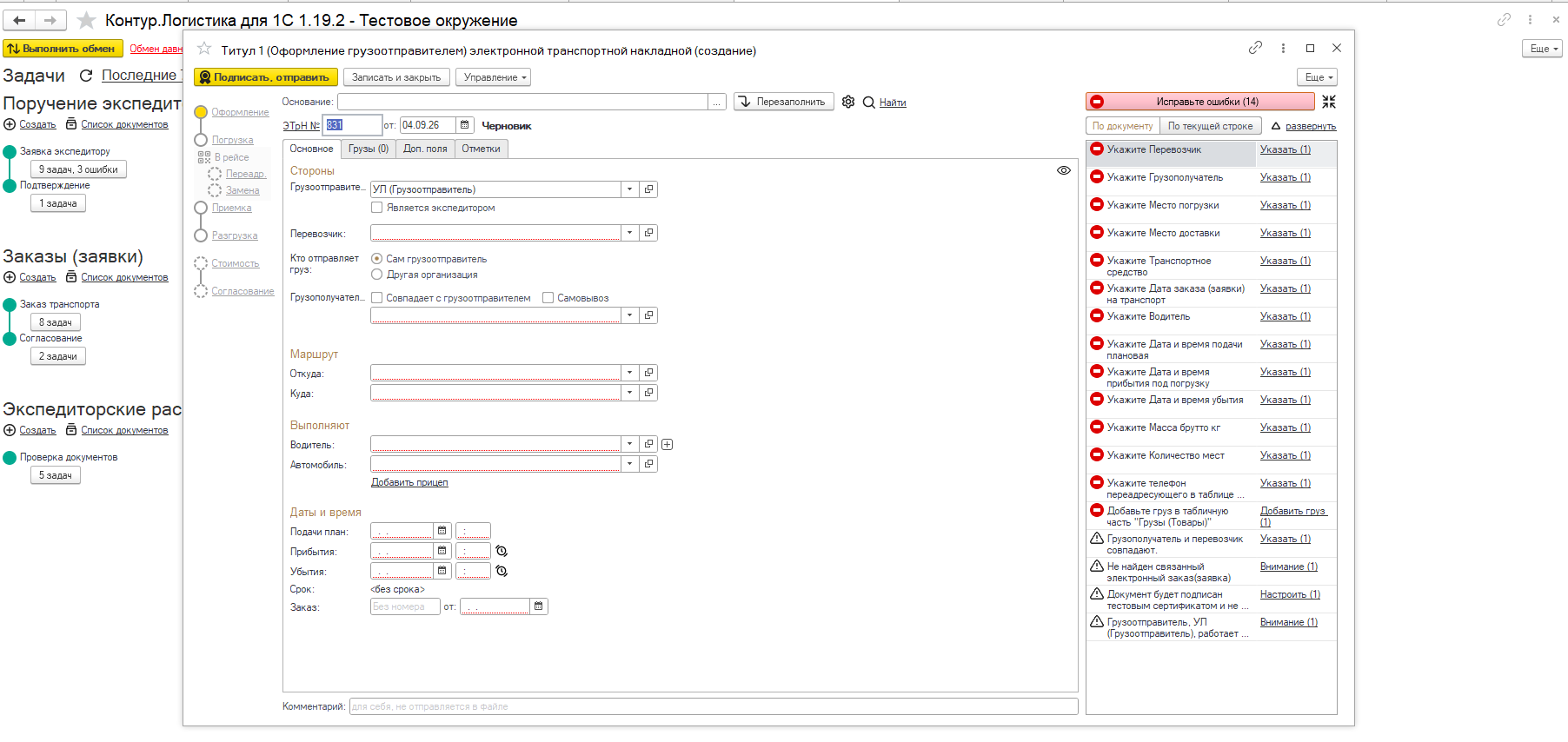Set current time for Прибытия with clock icon

[x=502, y=551]
